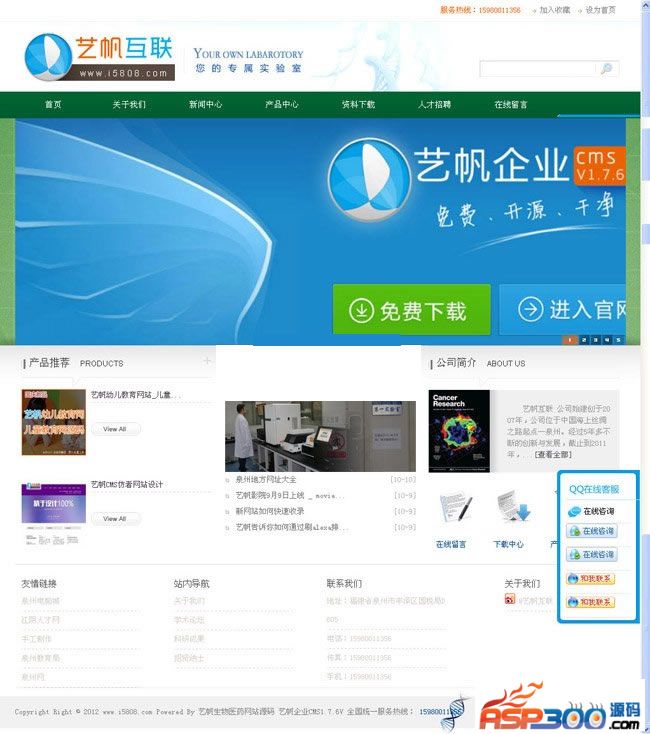This screenshot has height=734, width=650.
Task: Click the 加入收藏 link at top
Action: (x=555, y=10)
